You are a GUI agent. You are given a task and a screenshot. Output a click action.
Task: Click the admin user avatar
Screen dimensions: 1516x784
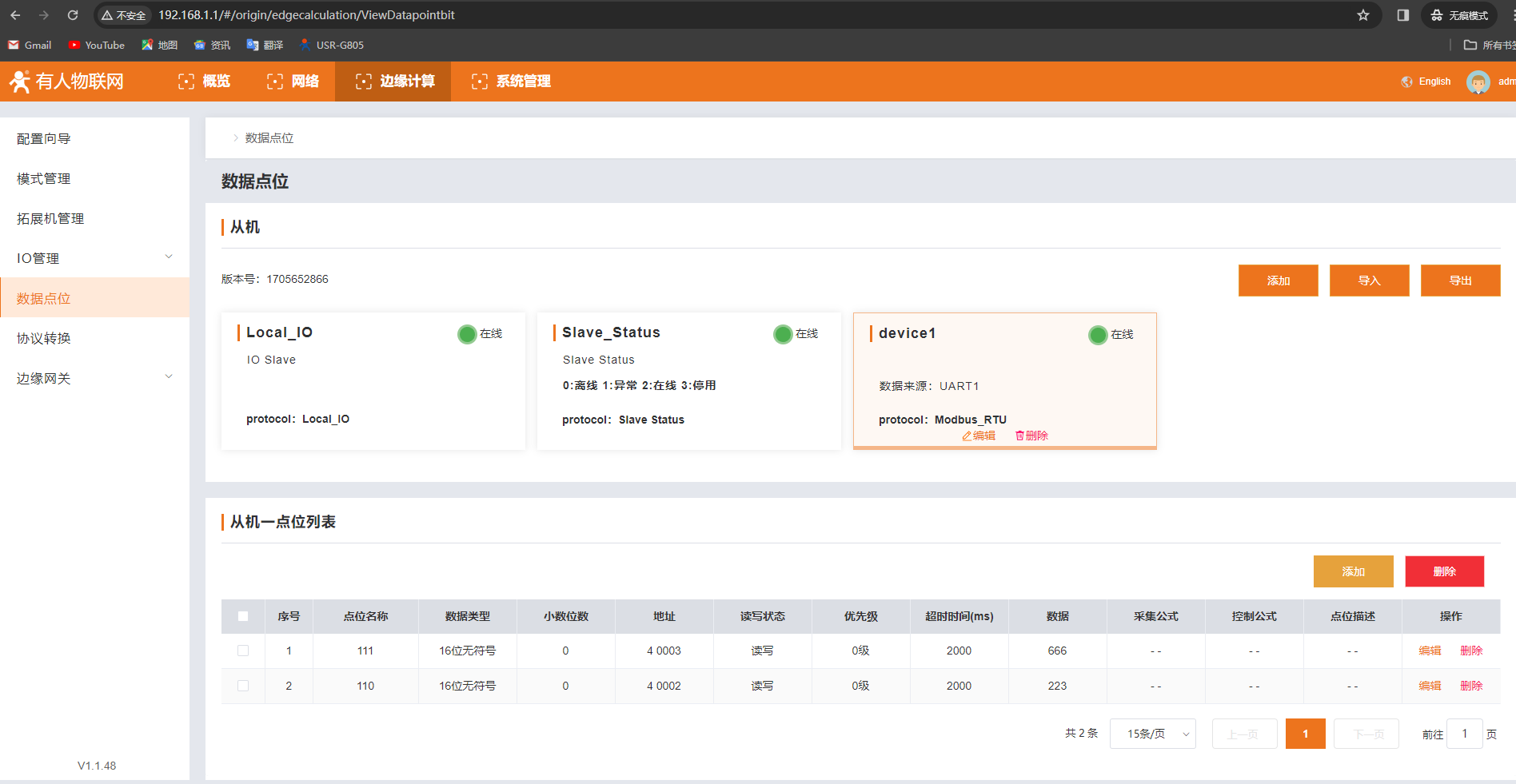[1478, 82]
